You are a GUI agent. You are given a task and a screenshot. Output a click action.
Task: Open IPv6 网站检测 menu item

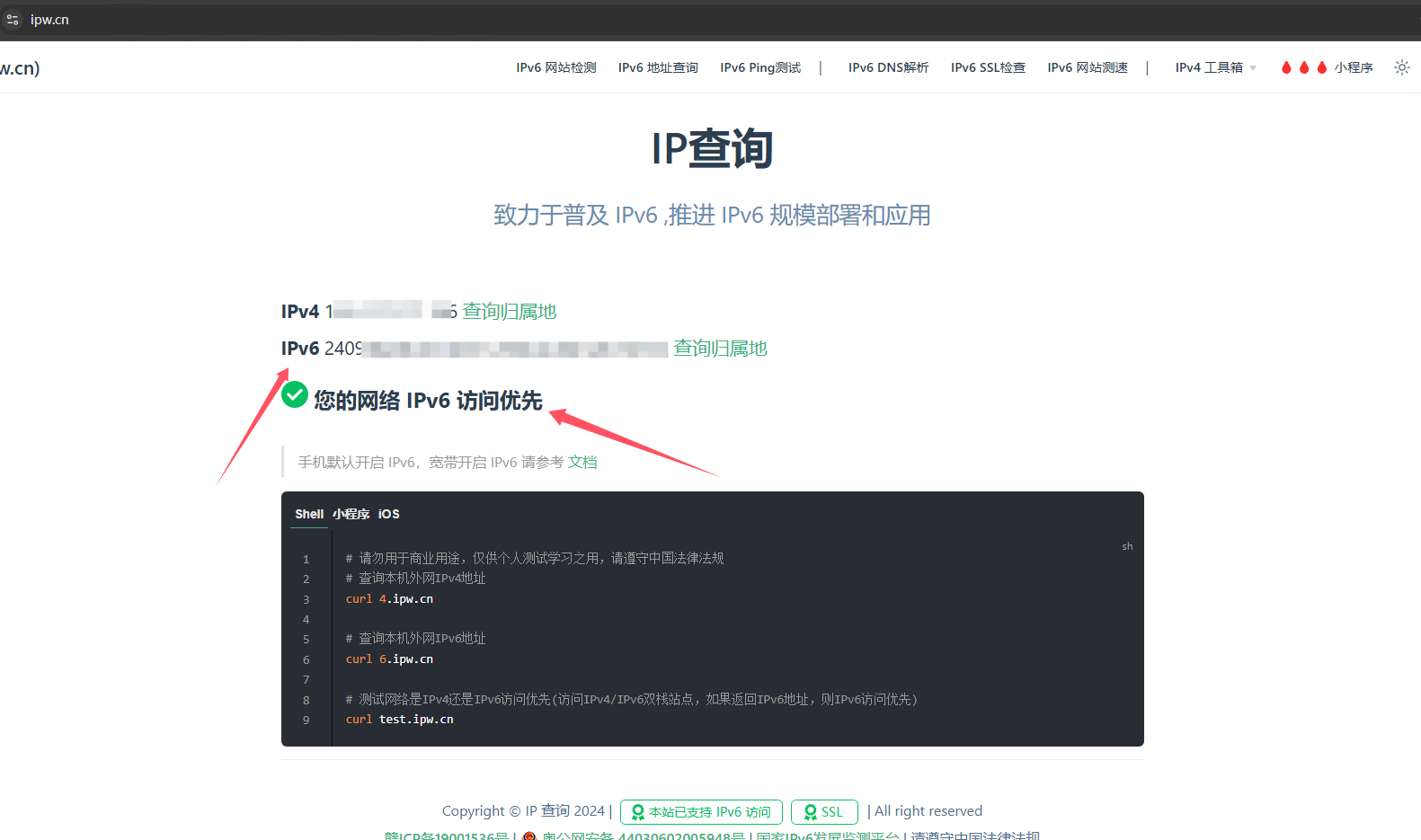point(555,67)
